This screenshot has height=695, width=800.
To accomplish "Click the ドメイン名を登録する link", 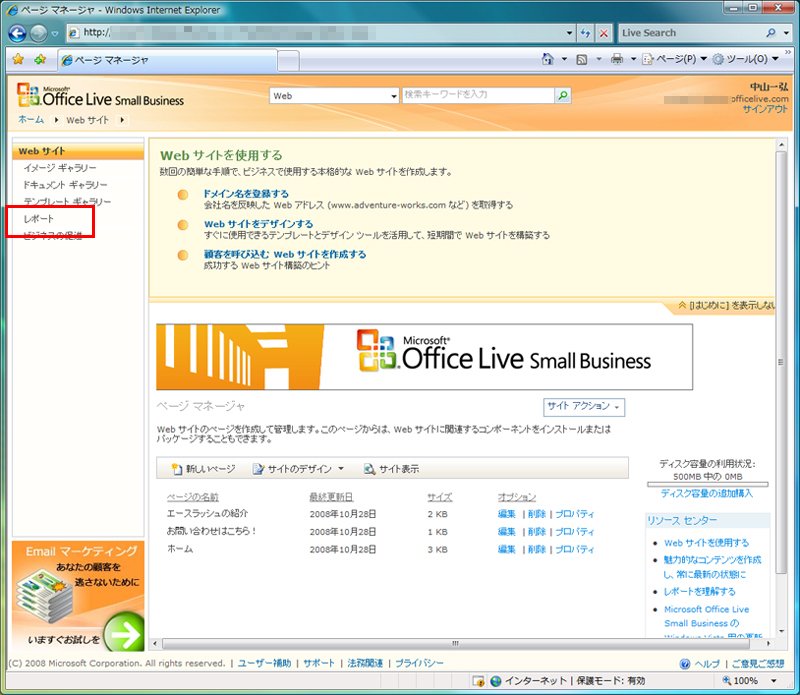I will (x=246, y=194).
